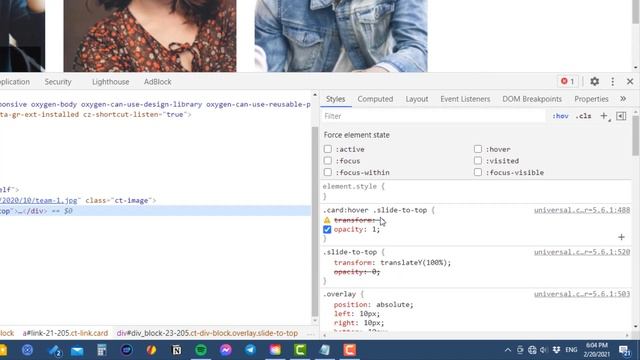
Task: Open orange Camtasia recorder icon in taskbar
Action: (x=349, y=350)
